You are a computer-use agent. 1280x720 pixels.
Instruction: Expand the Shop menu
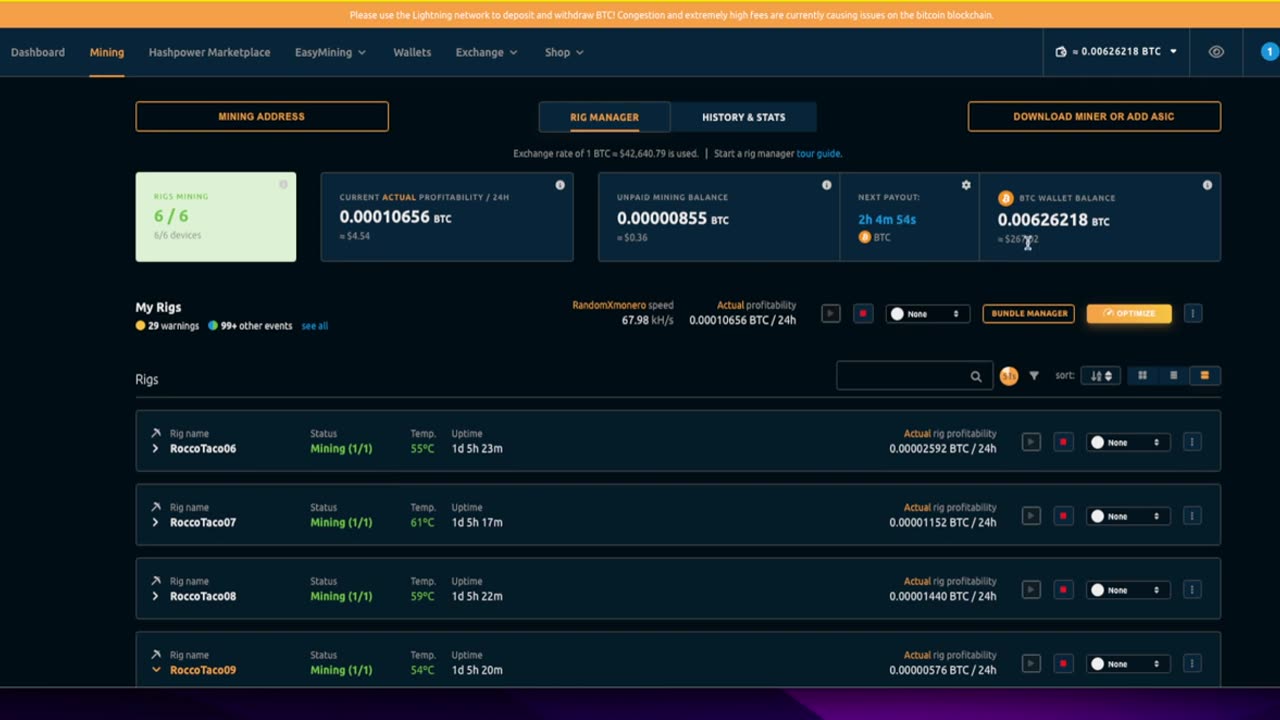564,52
